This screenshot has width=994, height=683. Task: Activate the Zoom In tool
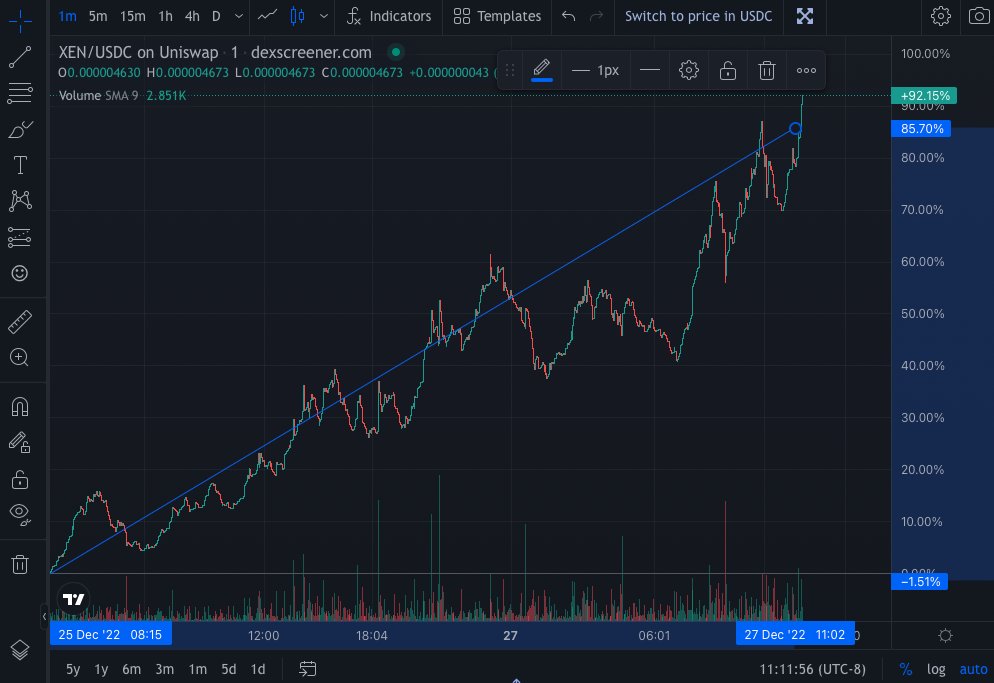coord(20,357)
